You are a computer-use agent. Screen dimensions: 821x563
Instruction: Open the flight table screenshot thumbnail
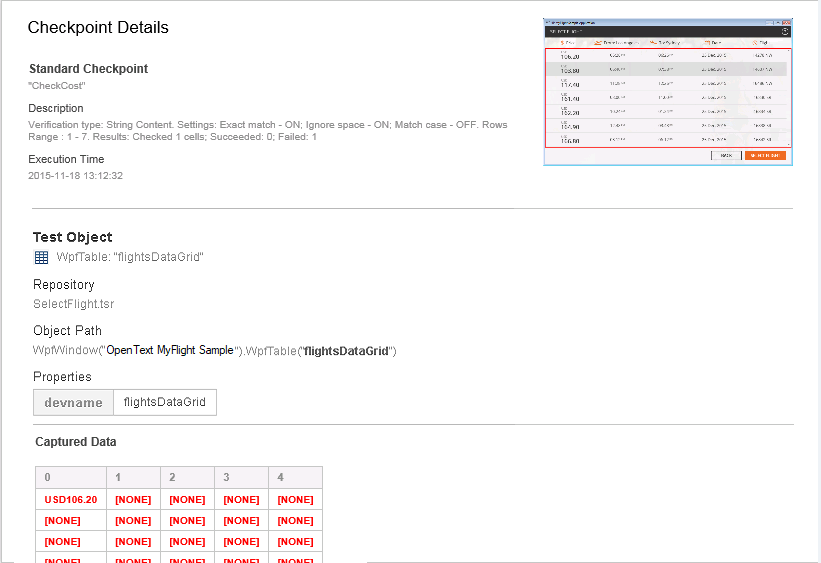[667, 91]
